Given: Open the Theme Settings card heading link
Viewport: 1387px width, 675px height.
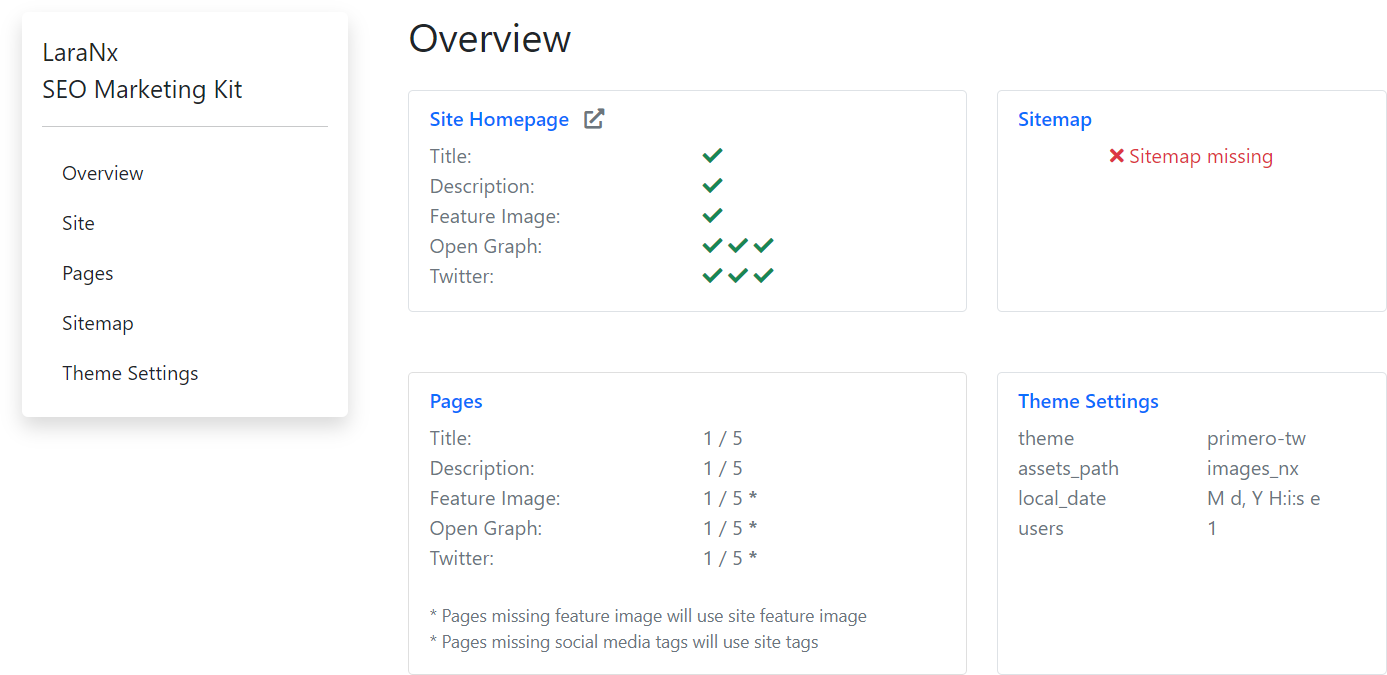Looking at the screenshot, I should [x=1088, y=401].
